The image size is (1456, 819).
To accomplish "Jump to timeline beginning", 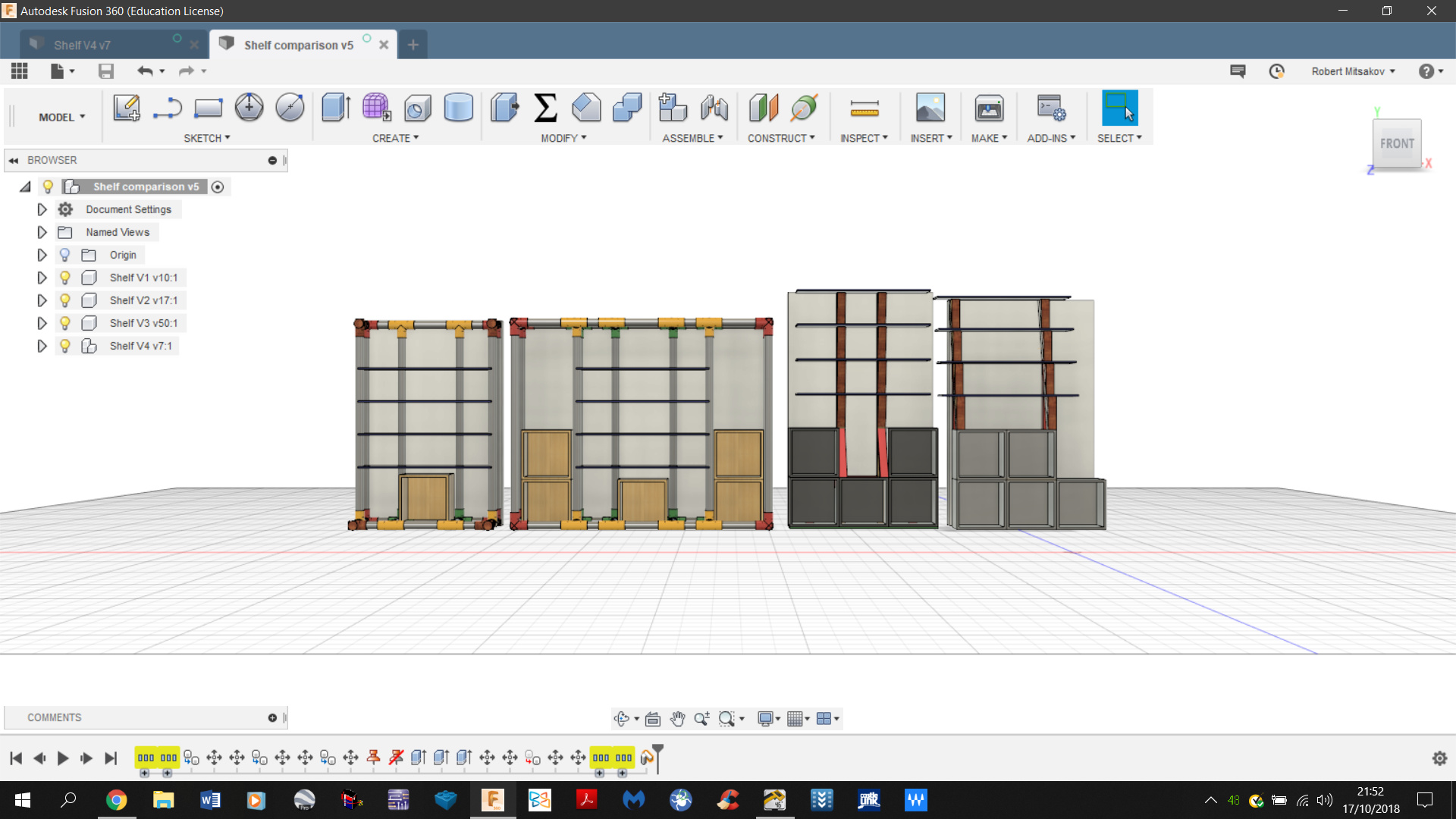I will (x=16, y=758).
